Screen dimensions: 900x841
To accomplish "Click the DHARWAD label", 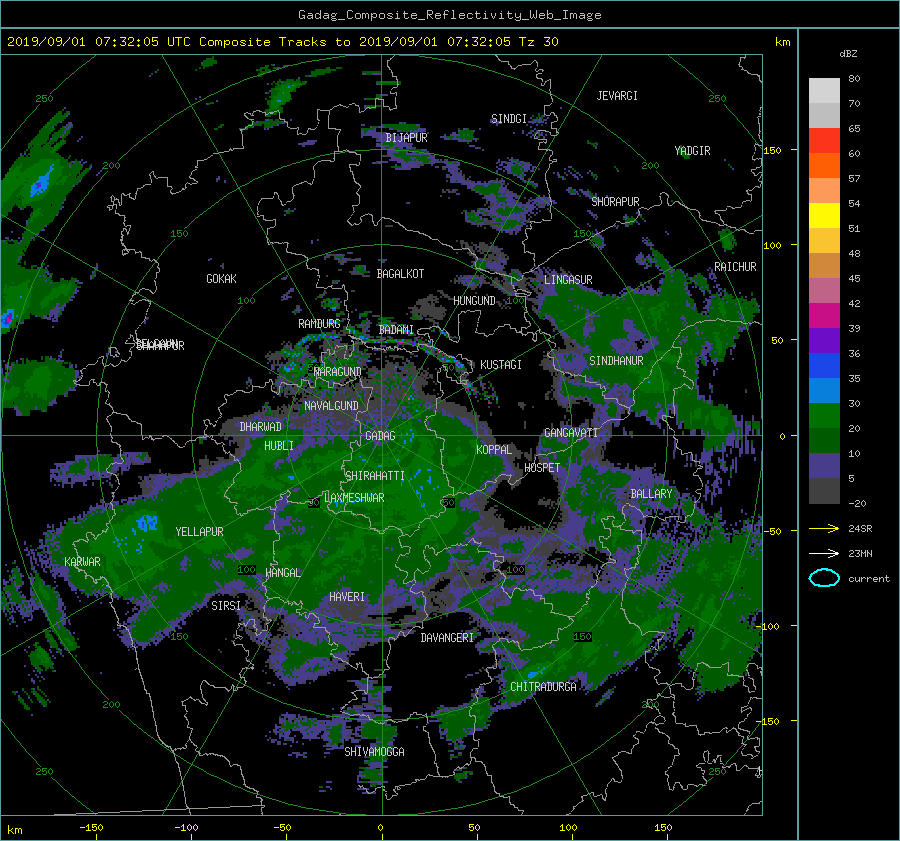I will pyautogui.click(x=261, y=427).
